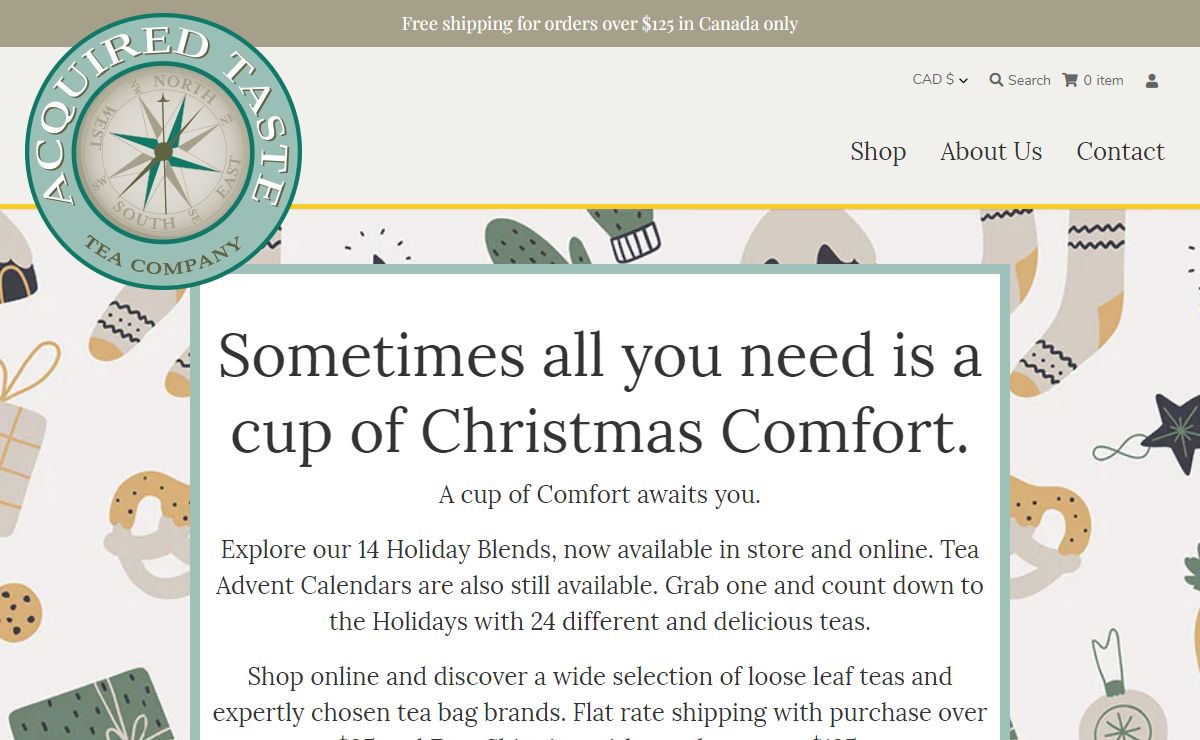Open the Contact page
Viewport: 1200px width, 740px height.
pos(1120,151)
